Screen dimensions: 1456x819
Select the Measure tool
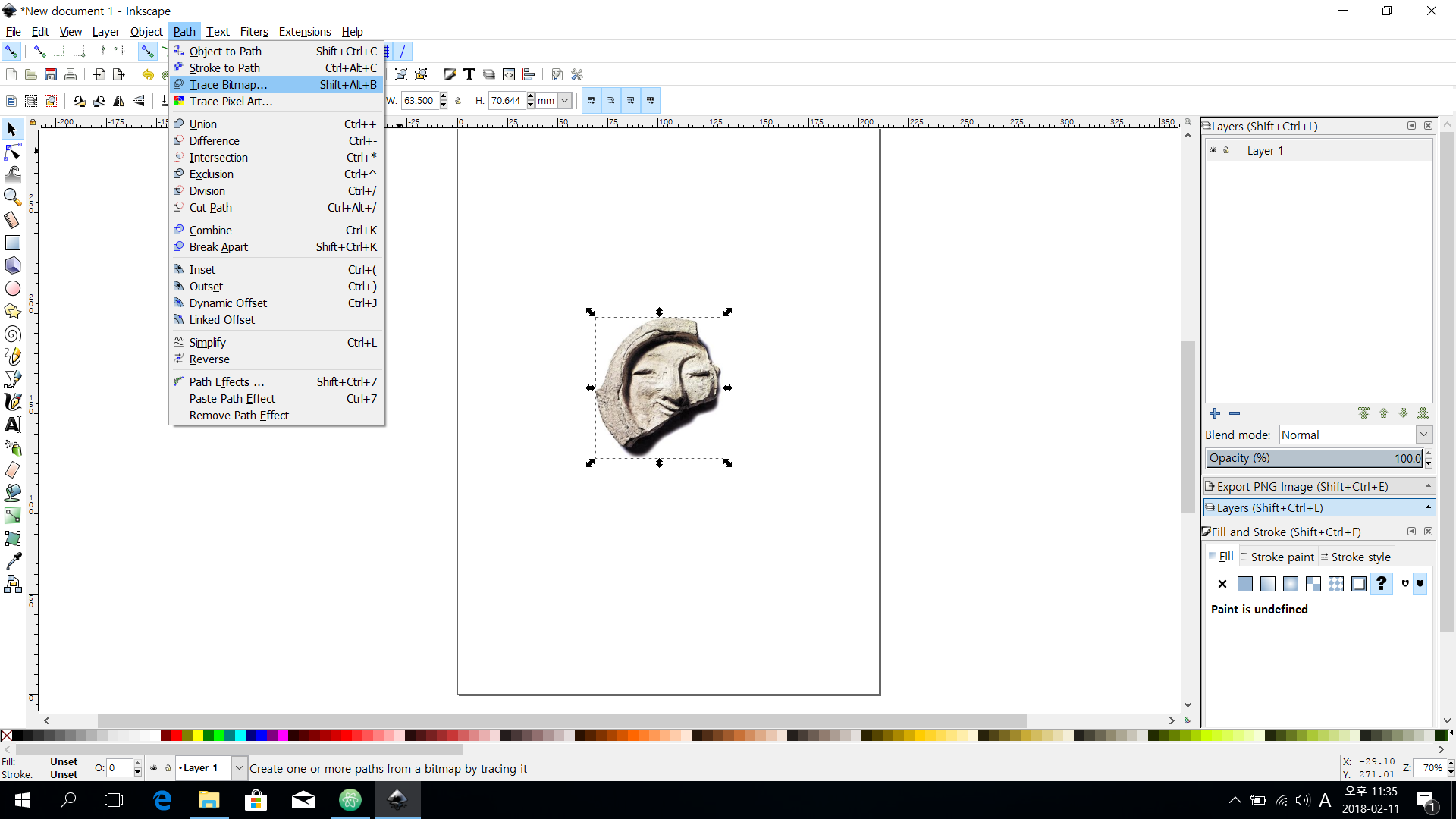(x=12, y=220)
